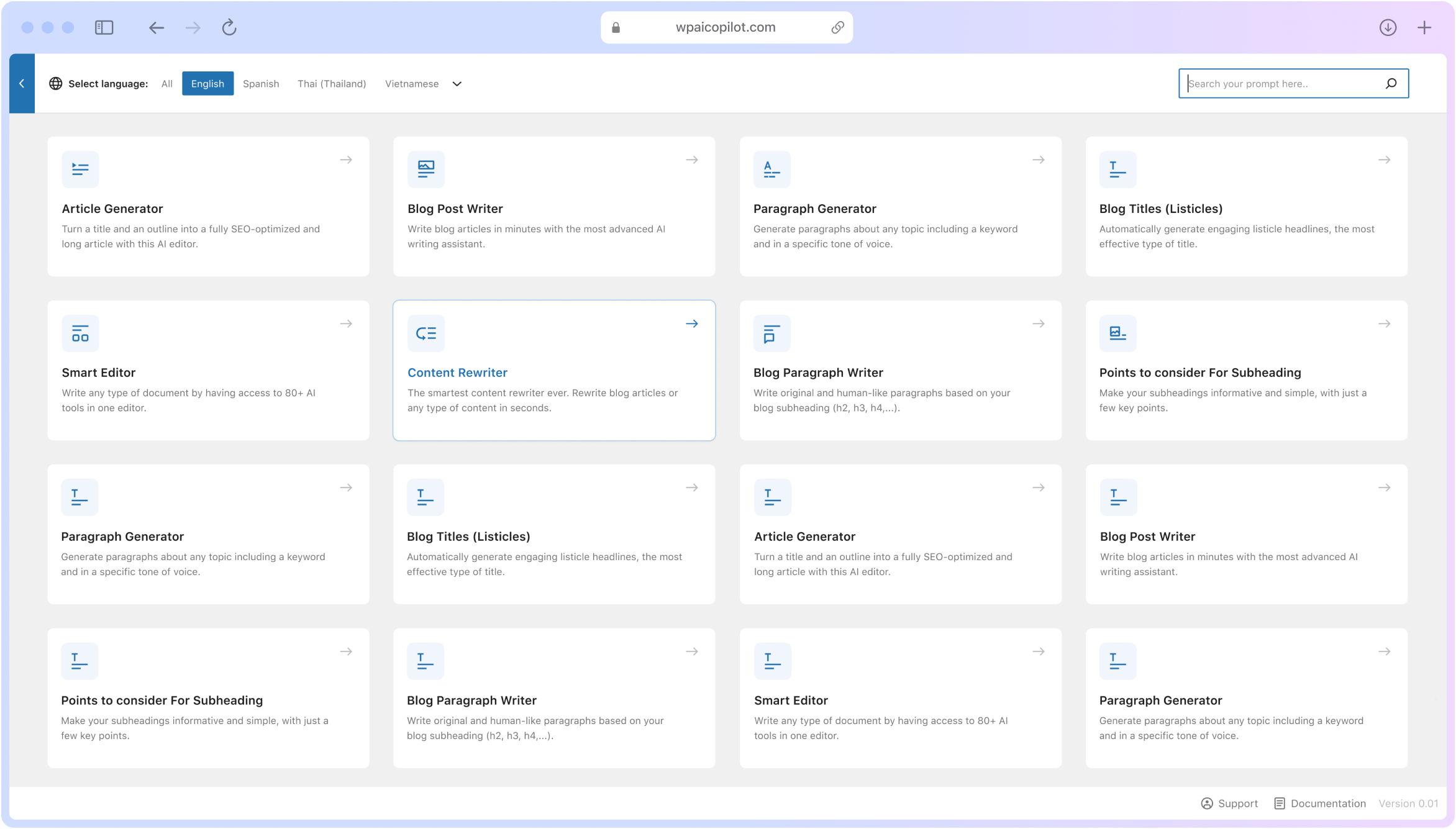Open first-row Blog Titles (Listicles) via arrow

click(x=1385, y=160)
